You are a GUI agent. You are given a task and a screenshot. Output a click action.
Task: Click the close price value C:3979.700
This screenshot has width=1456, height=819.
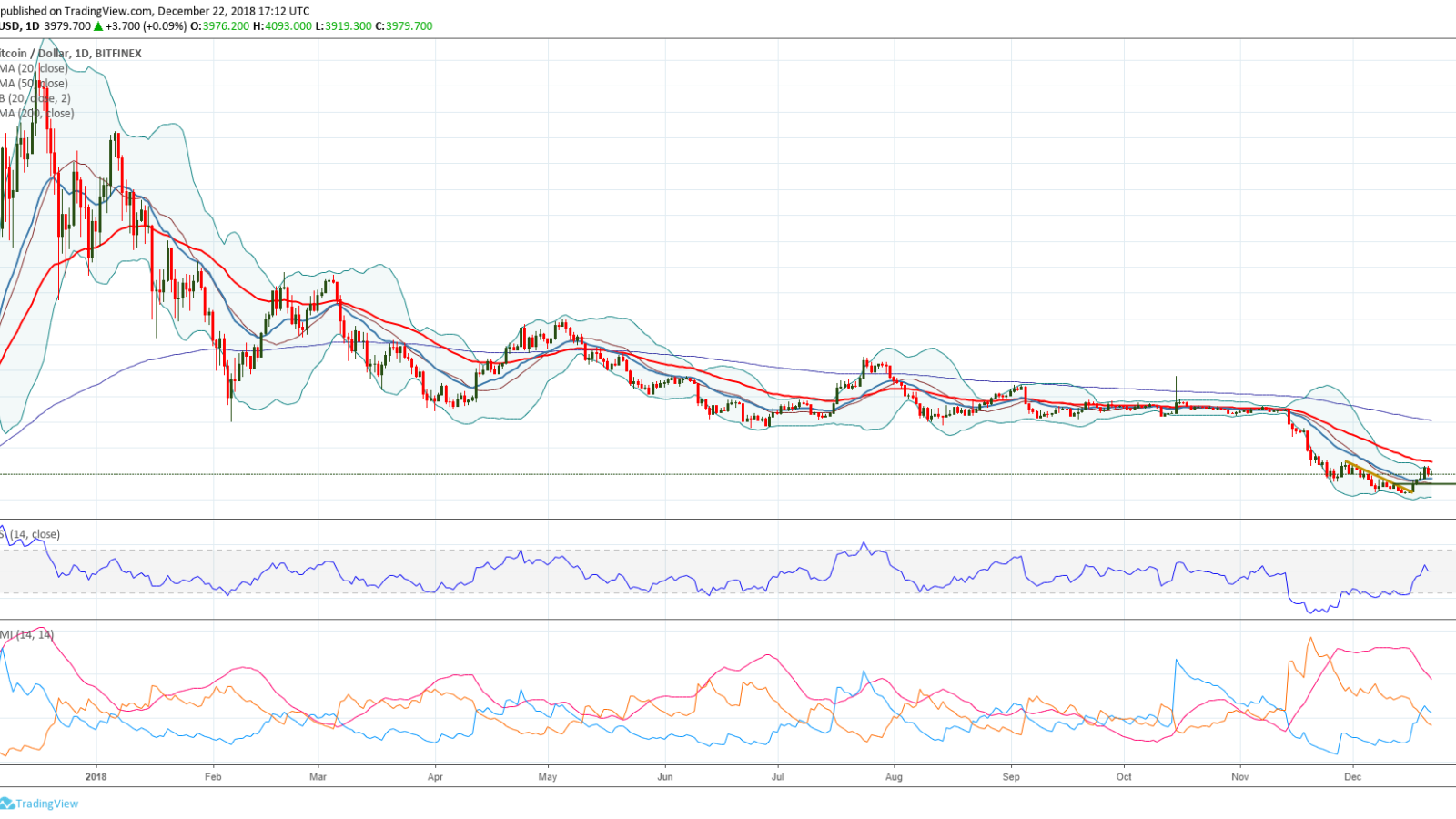(x=404, y=26)
